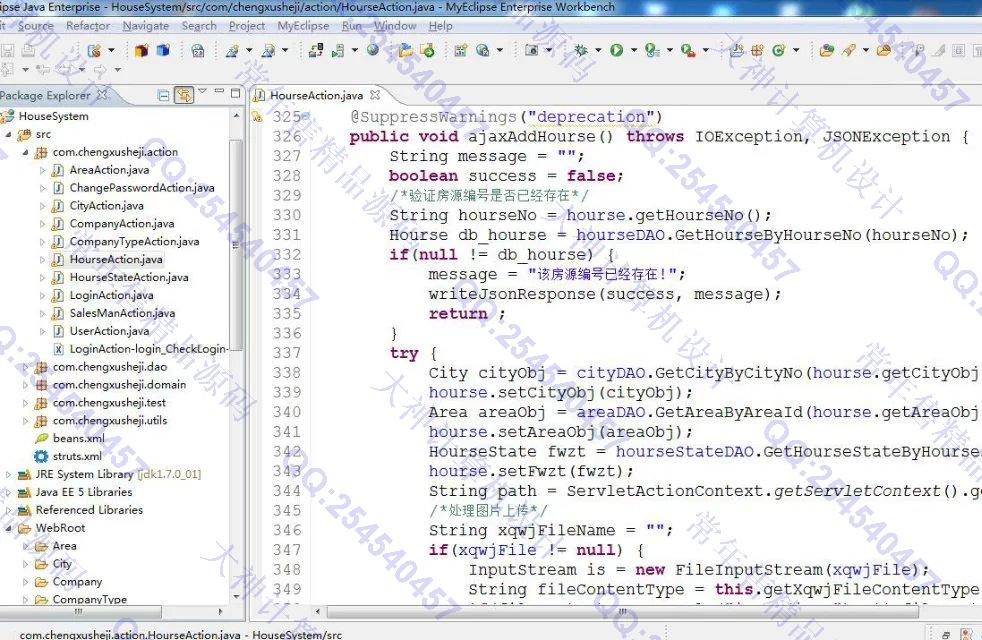This screenshot has height=640, width=982.
Task: Click the beans.xml leaf file icon
Action: (41, 438)
